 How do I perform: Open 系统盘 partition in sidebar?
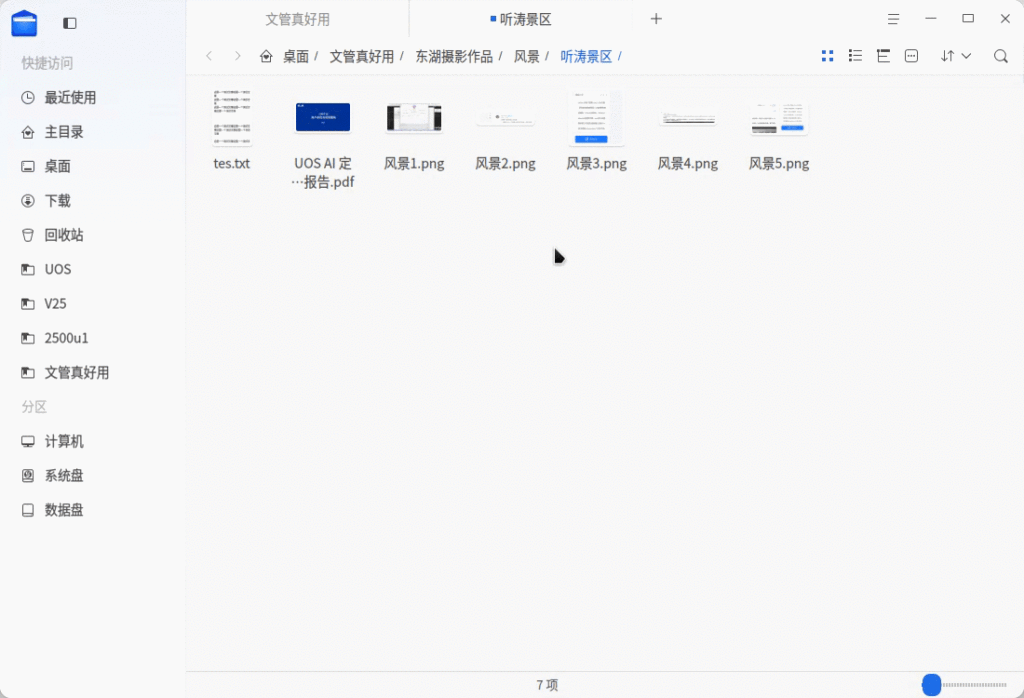tap(64, 475)
